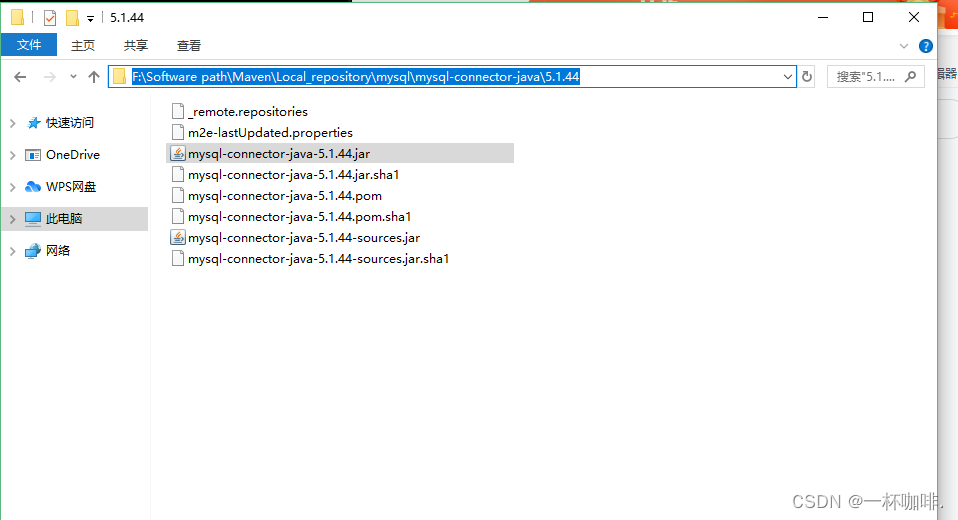The width and height of the screenshot is (958, 520).
Task: Select OneDrive in navigation pane
Action: click(x=73, y=155)
